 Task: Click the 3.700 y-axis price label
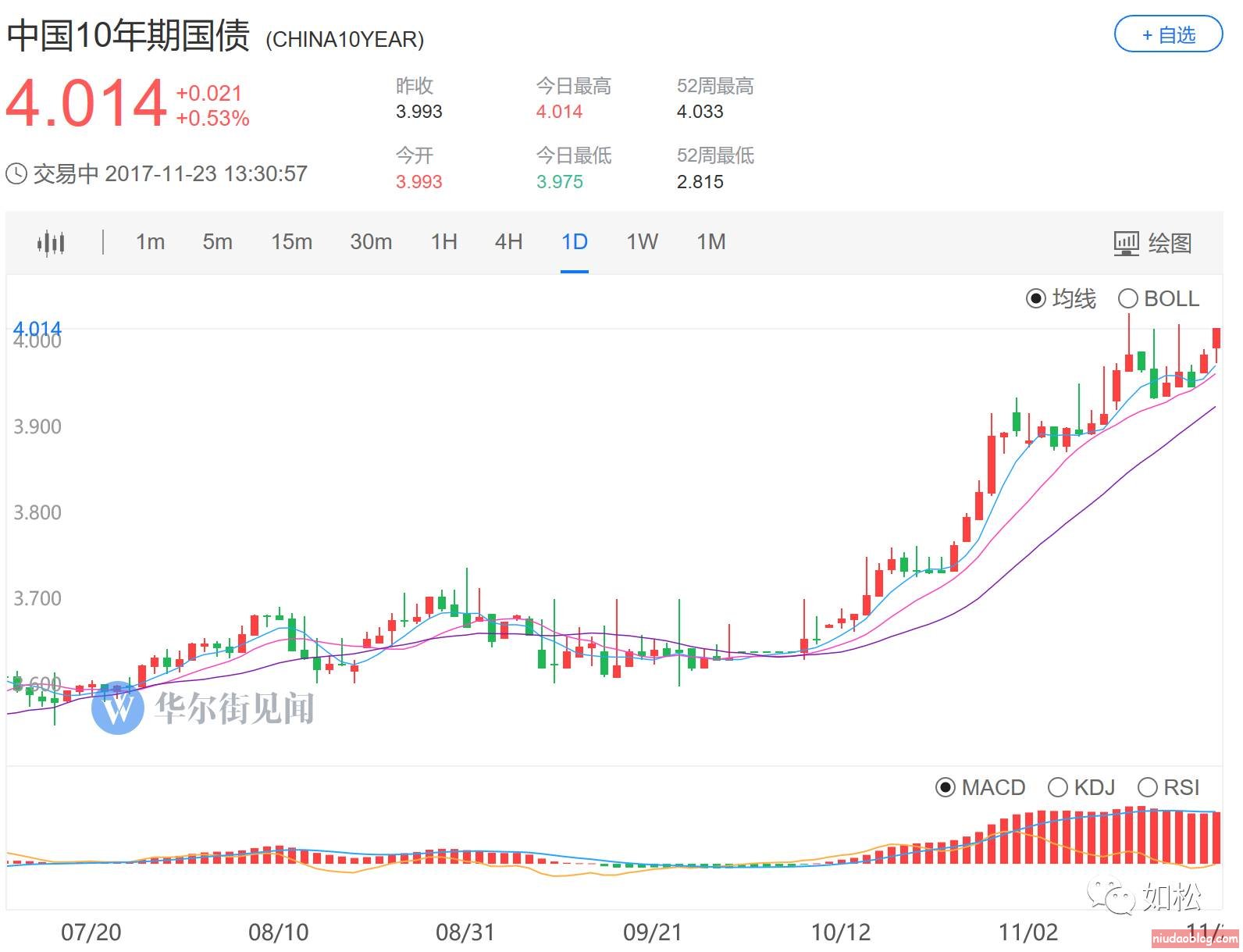37,598
